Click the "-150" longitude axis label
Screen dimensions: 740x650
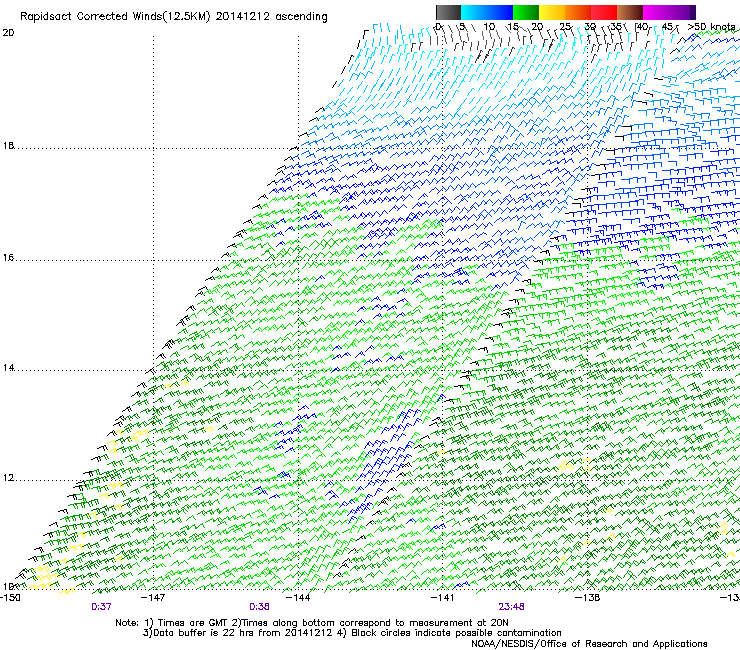pyautogui.click(x=10, y=598)
